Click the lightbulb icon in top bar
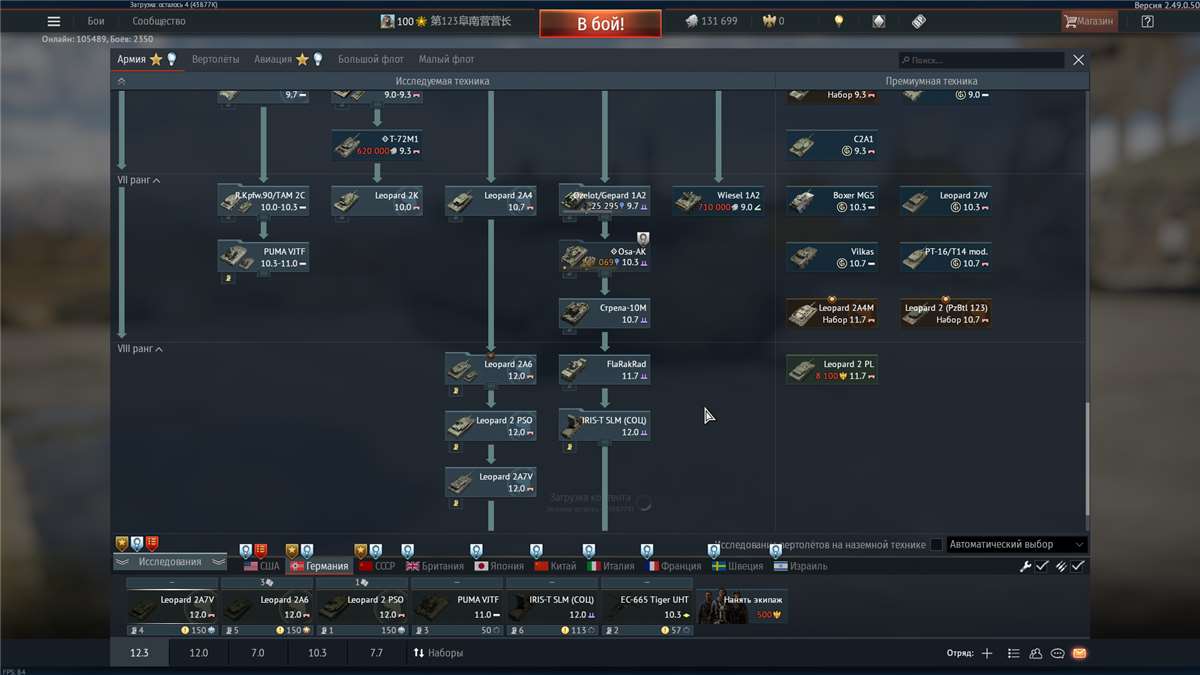 [839, 21]
